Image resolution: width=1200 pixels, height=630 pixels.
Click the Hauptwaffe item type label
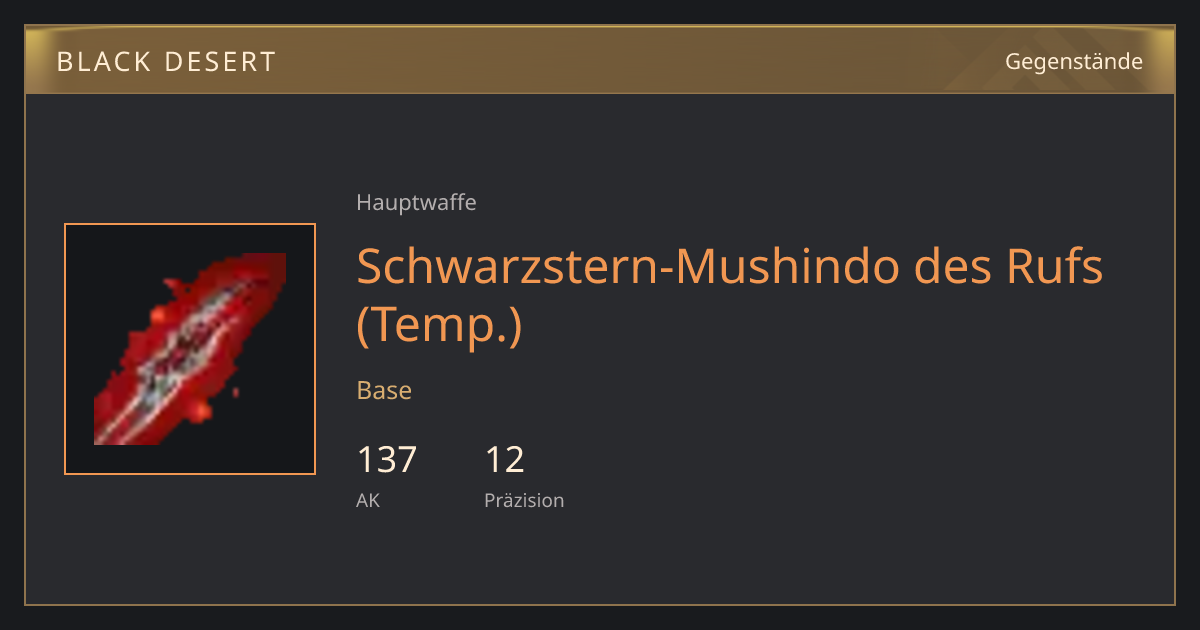[416, 203]
